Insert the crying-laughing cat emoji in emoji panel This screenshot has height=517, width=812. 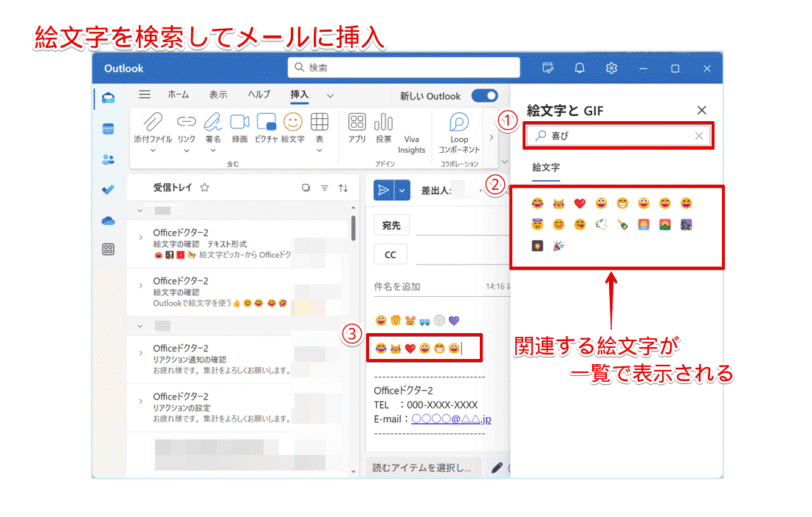click(x=558, y=203)
